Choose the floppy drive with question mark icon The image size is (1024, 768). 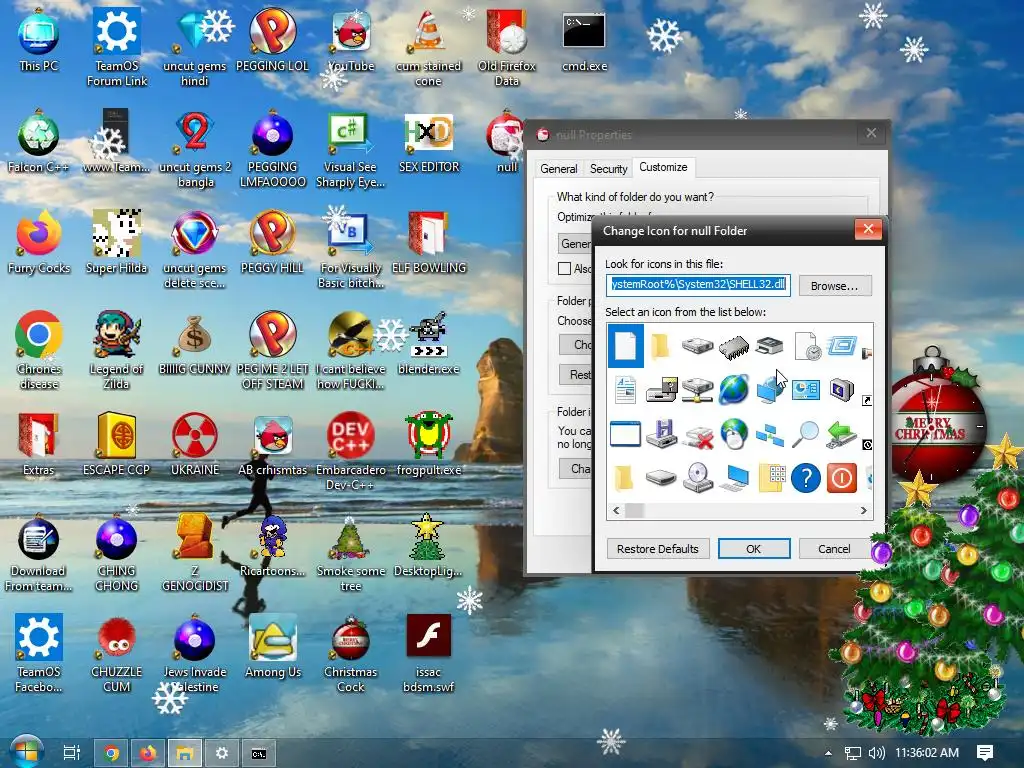click(x=661, y=390)
